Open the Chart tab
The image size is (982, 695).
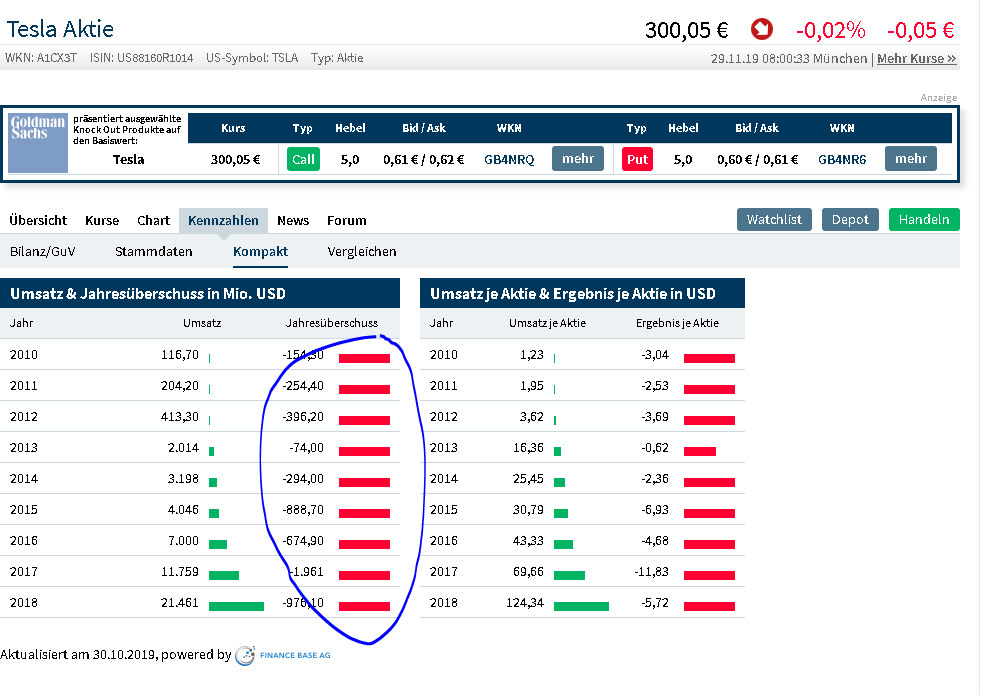[153, 220]
